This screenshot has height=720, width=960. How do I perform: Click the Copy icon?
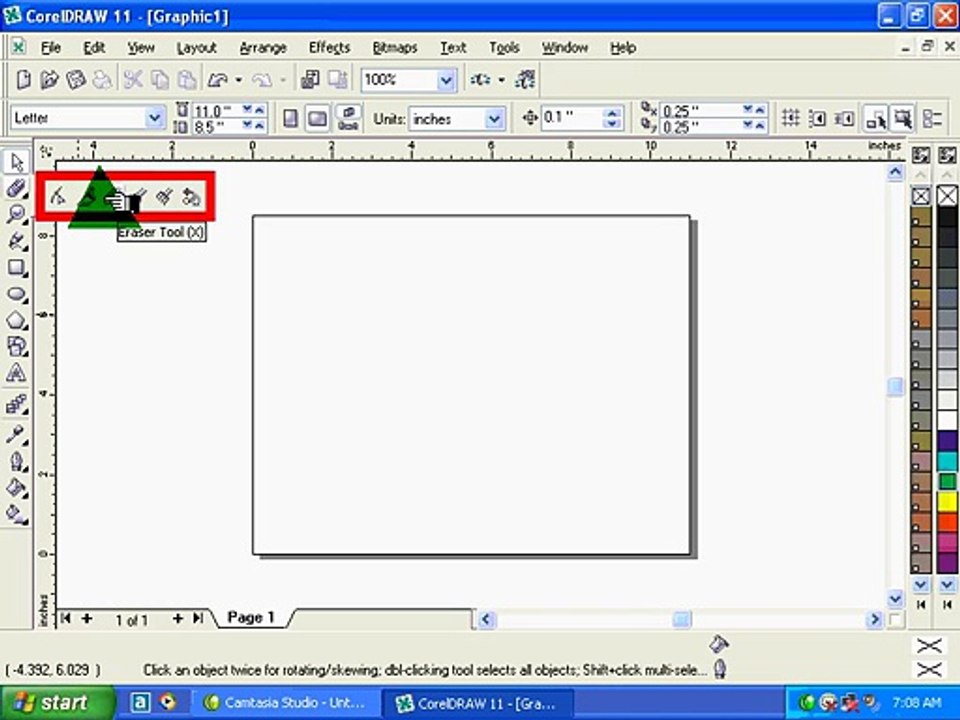coord(160,80)
